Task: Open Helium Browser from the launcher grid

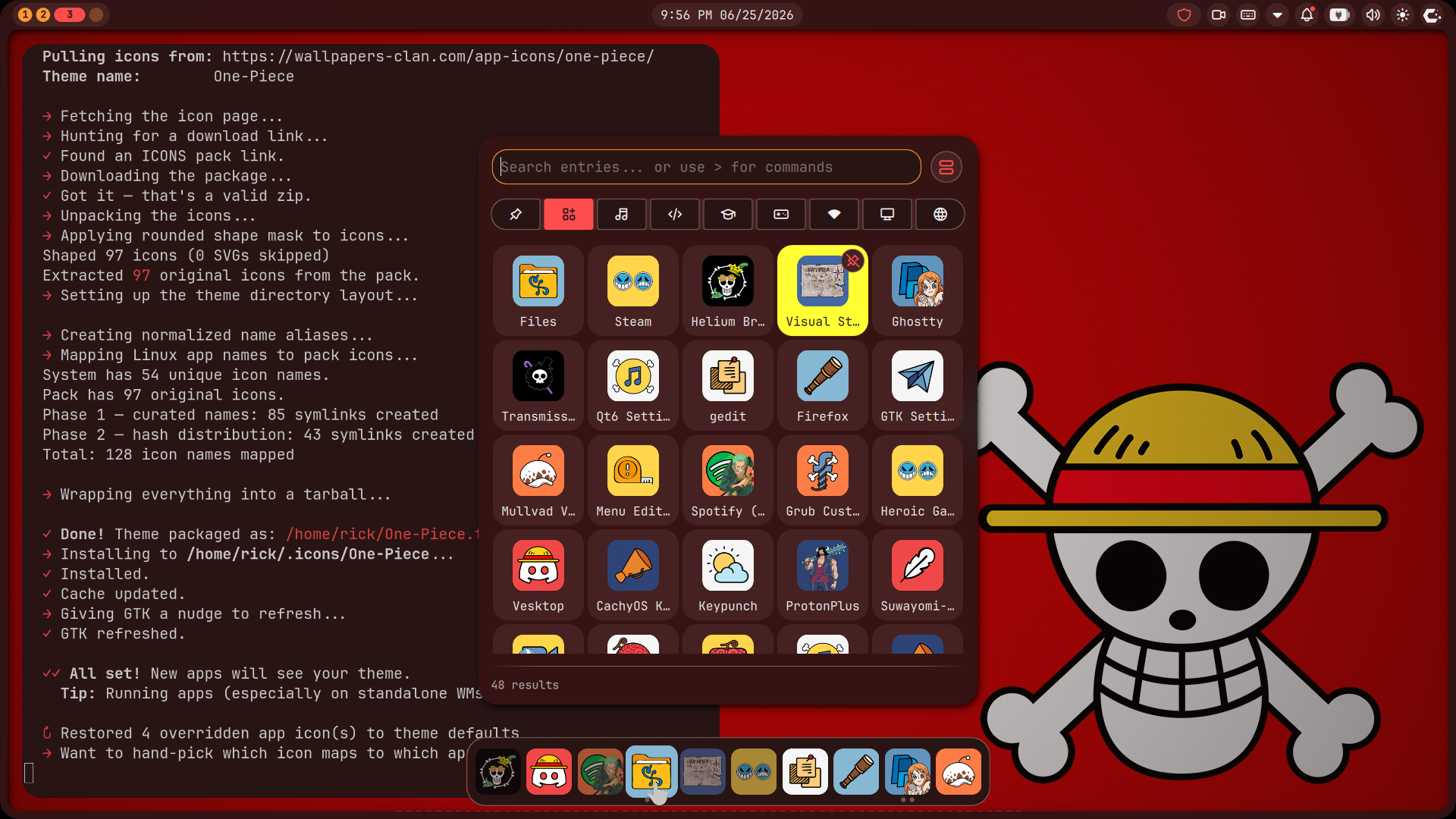Action: [x=727, y=290]
